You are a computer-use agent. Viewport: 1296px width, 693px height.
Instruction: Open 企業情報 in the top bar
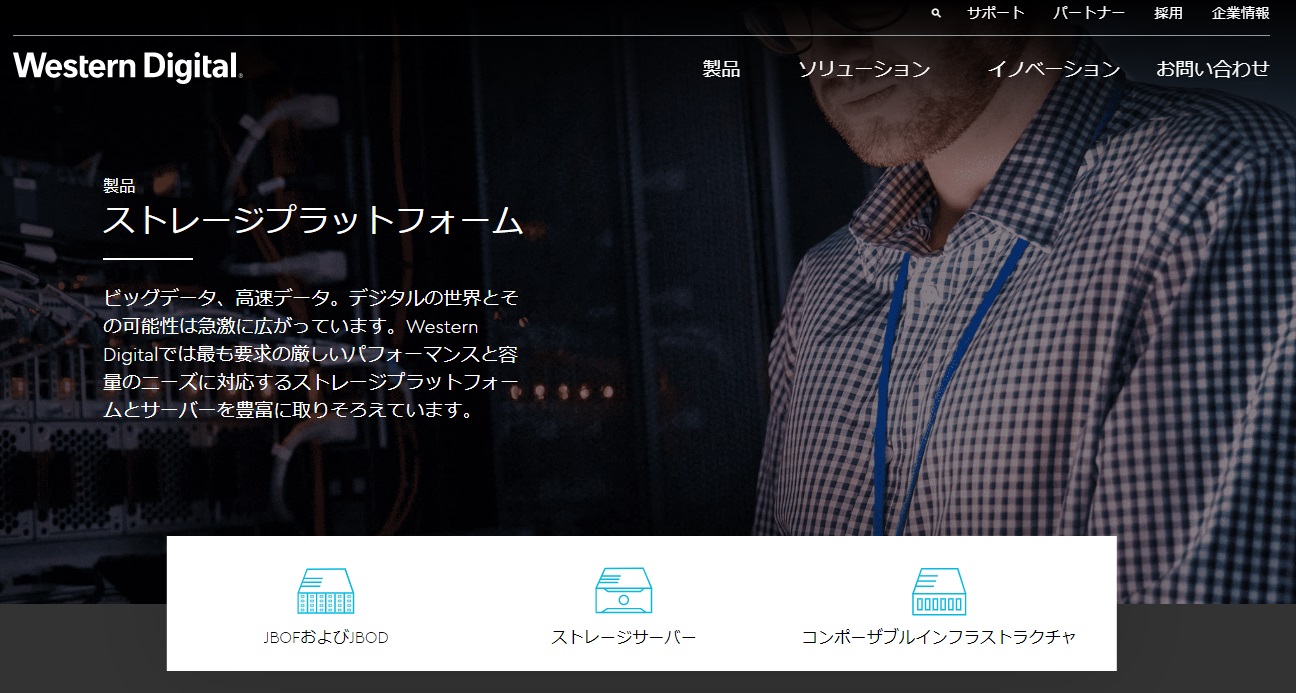[1240, 13]
